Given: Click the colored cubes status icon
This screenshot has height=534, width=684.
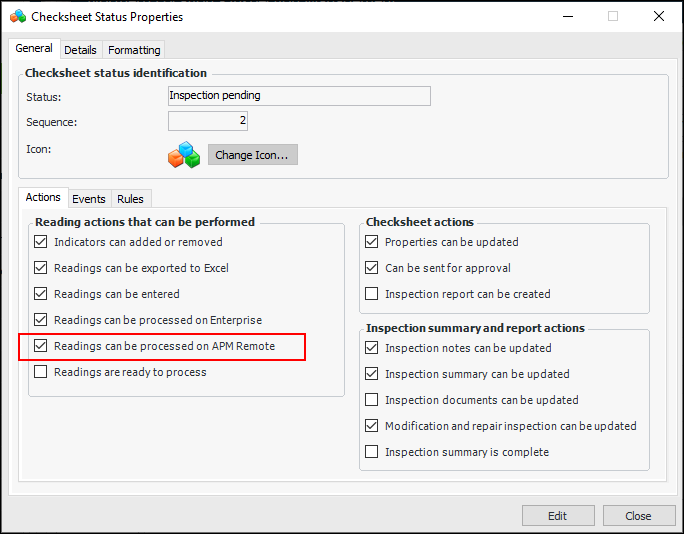Looking at the screenshot, I should (184, 155).
